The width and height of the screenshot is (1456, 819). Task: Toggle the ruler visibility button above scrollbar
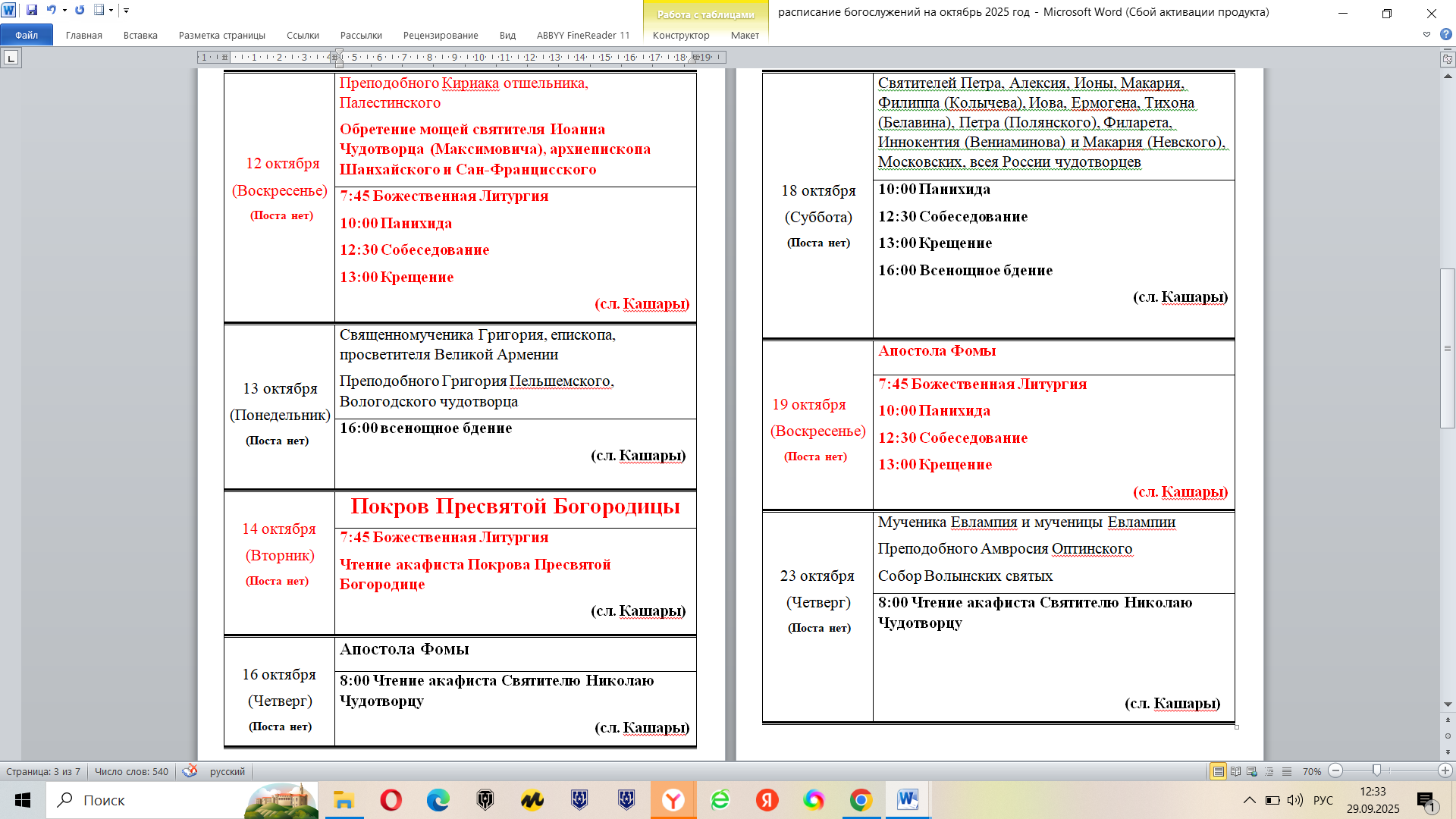point(1448,59)
